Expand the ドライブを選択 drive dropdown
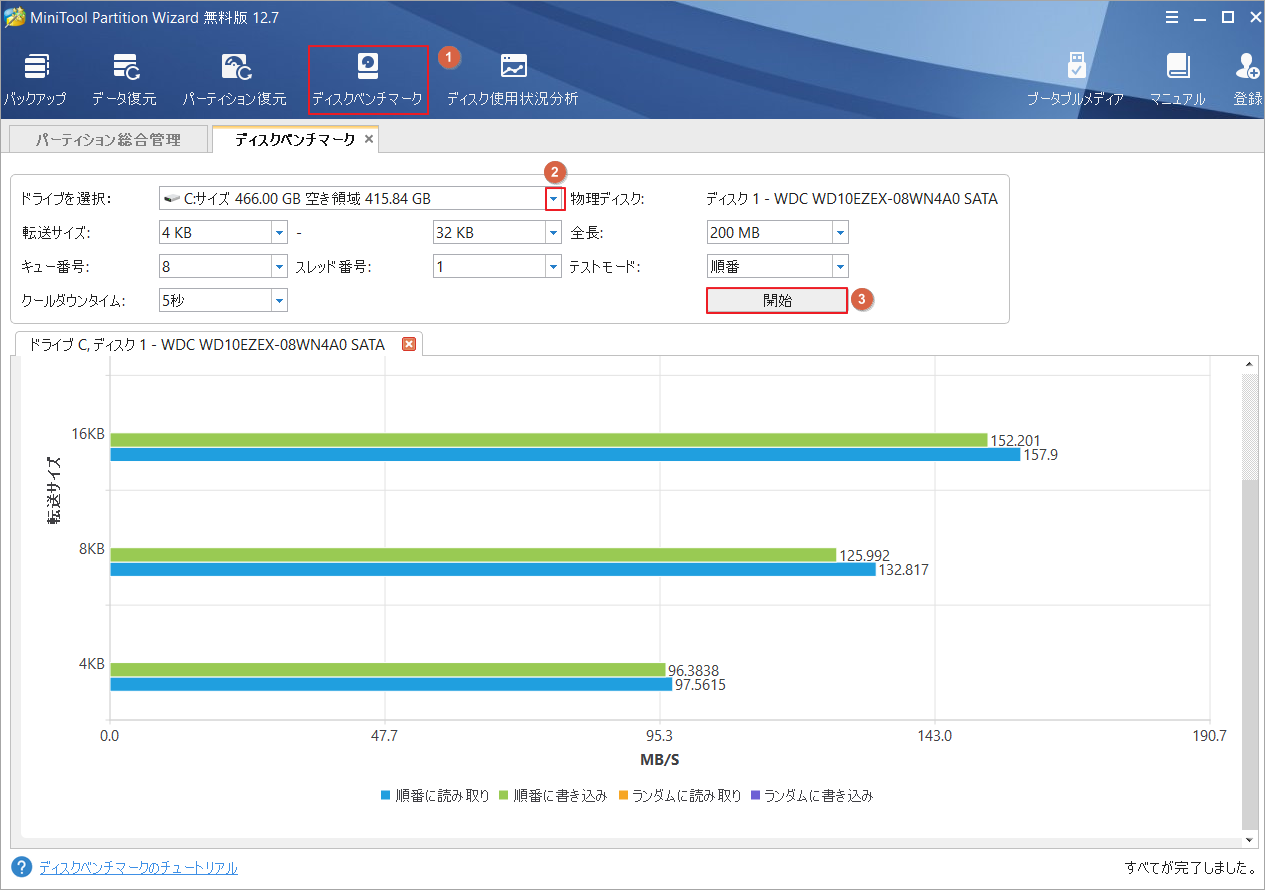 (x=553, y=199)
